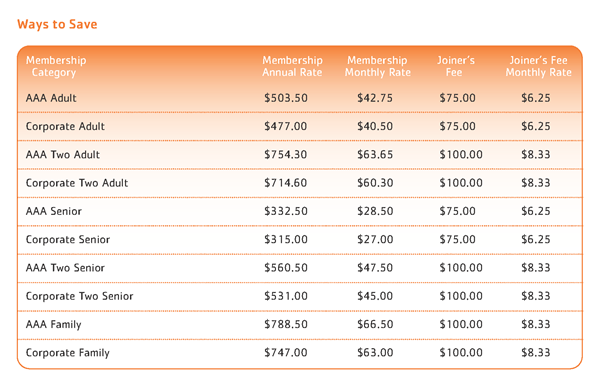Select the Joiner's Fee column header
Screen dimensions: 600x388
click(x=455, y=66)
